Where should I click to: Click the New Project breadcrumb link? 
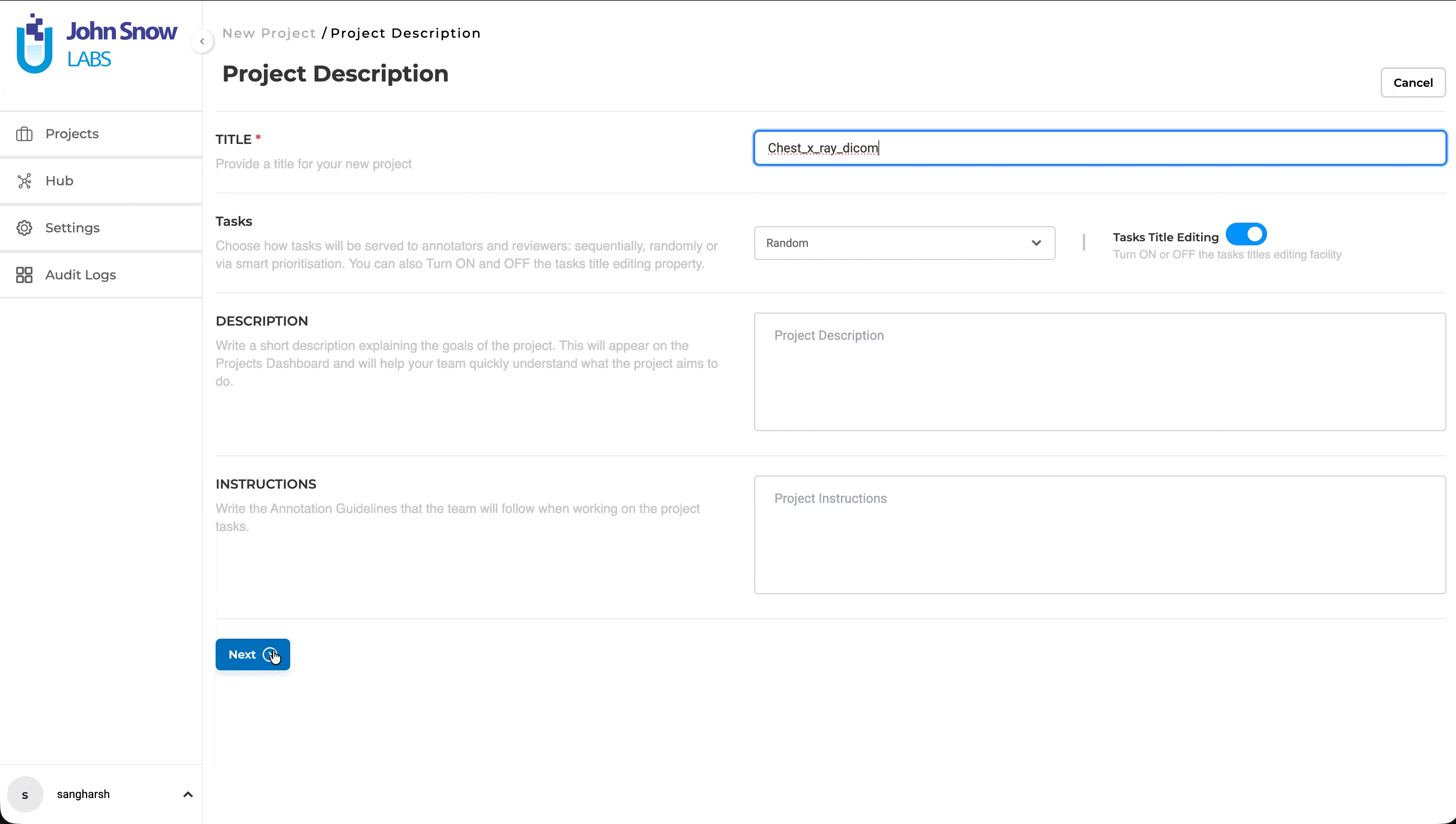coord(269,33)
